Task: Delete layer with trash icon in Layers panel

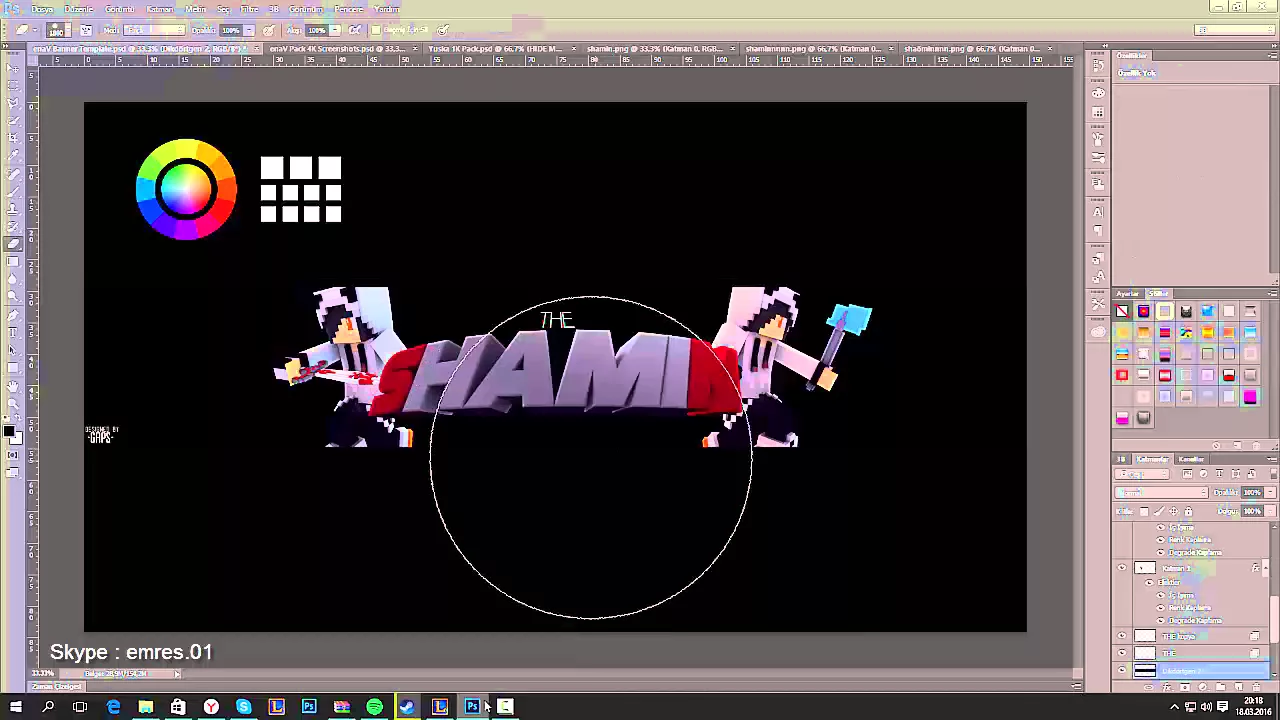Action: pos(1256,687)
